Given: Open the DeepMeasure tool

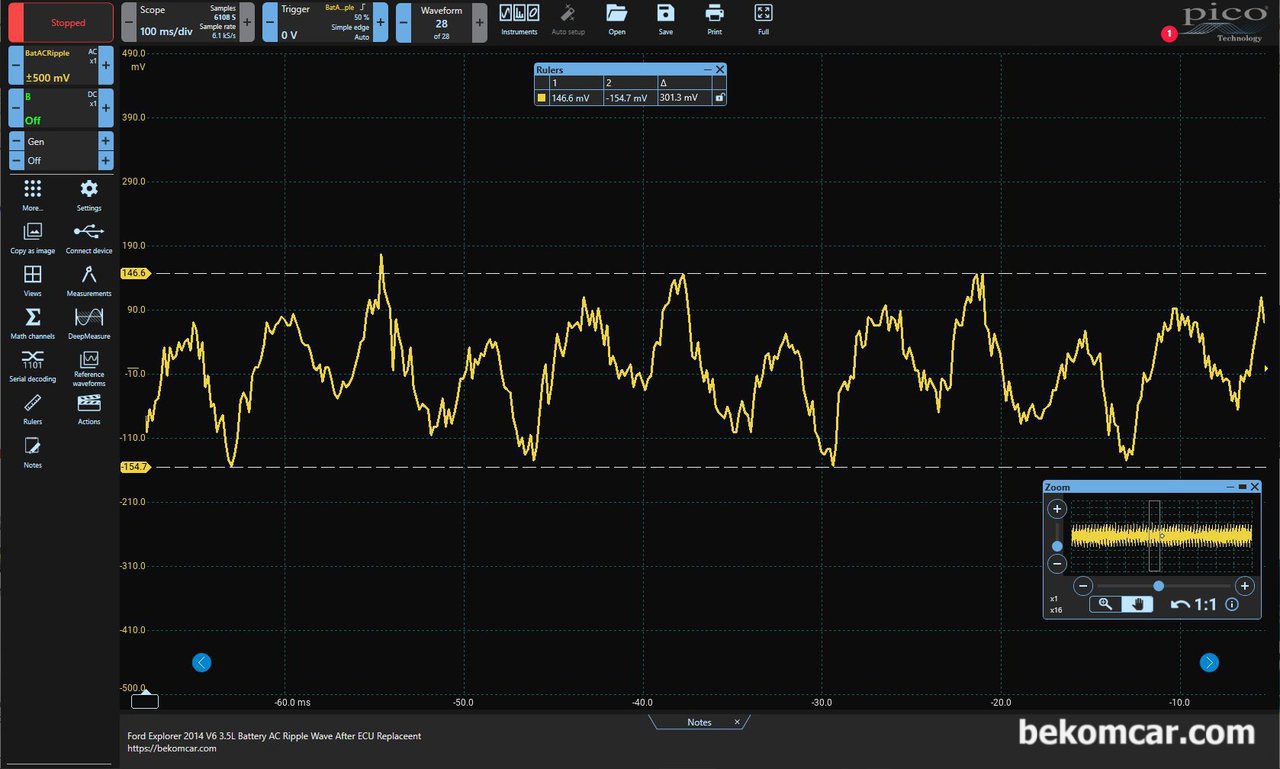Looking at the screenshot, I should (x=89, y=323).
